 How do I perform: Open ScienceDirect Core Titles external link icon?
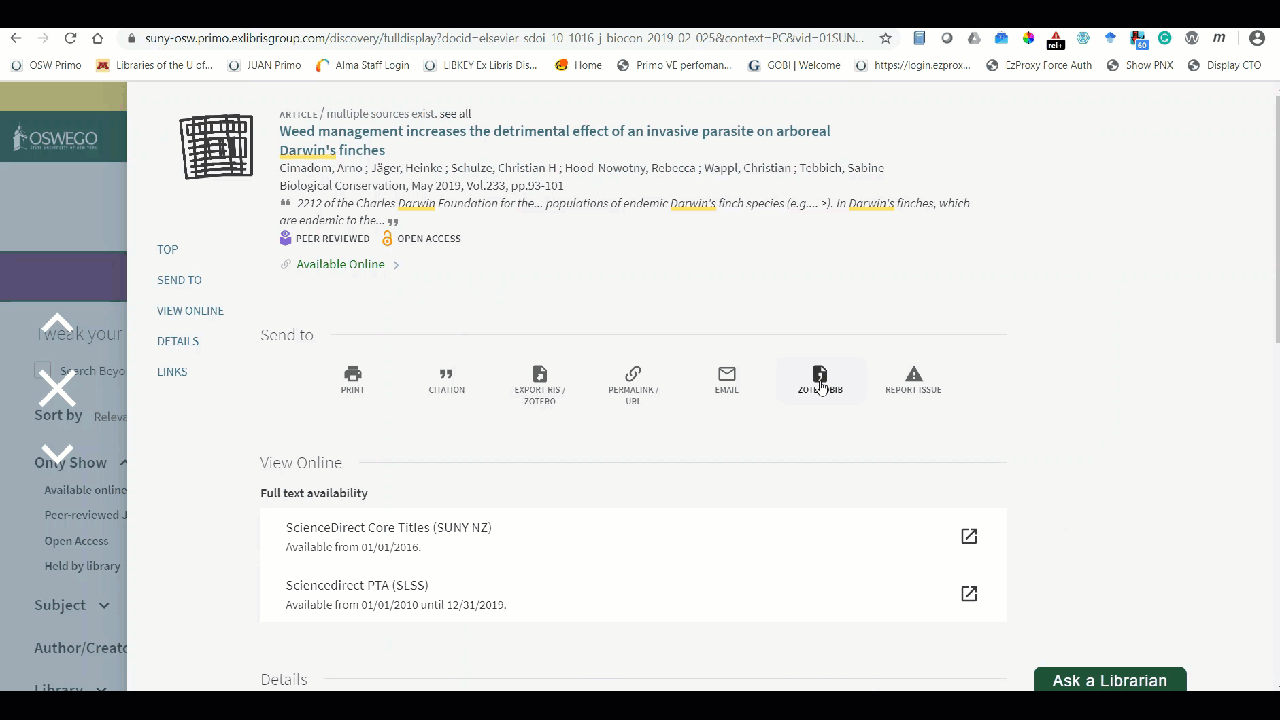pyautogui.click(x=968, y=536)
